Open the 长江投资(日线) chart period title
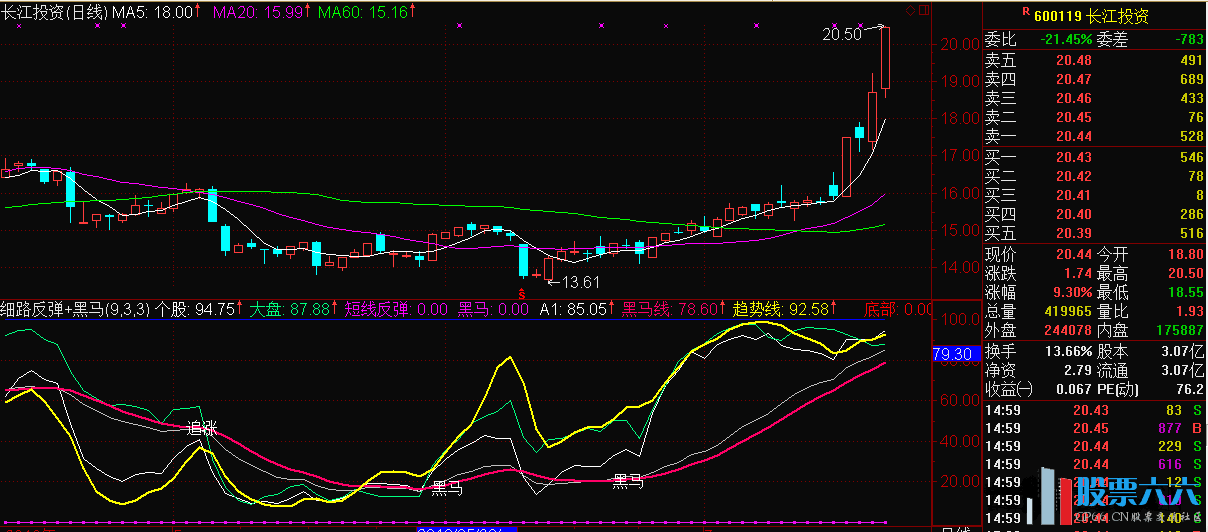Screen dimensions: 1208x532 pyautogui.click(x=53, y=10)
